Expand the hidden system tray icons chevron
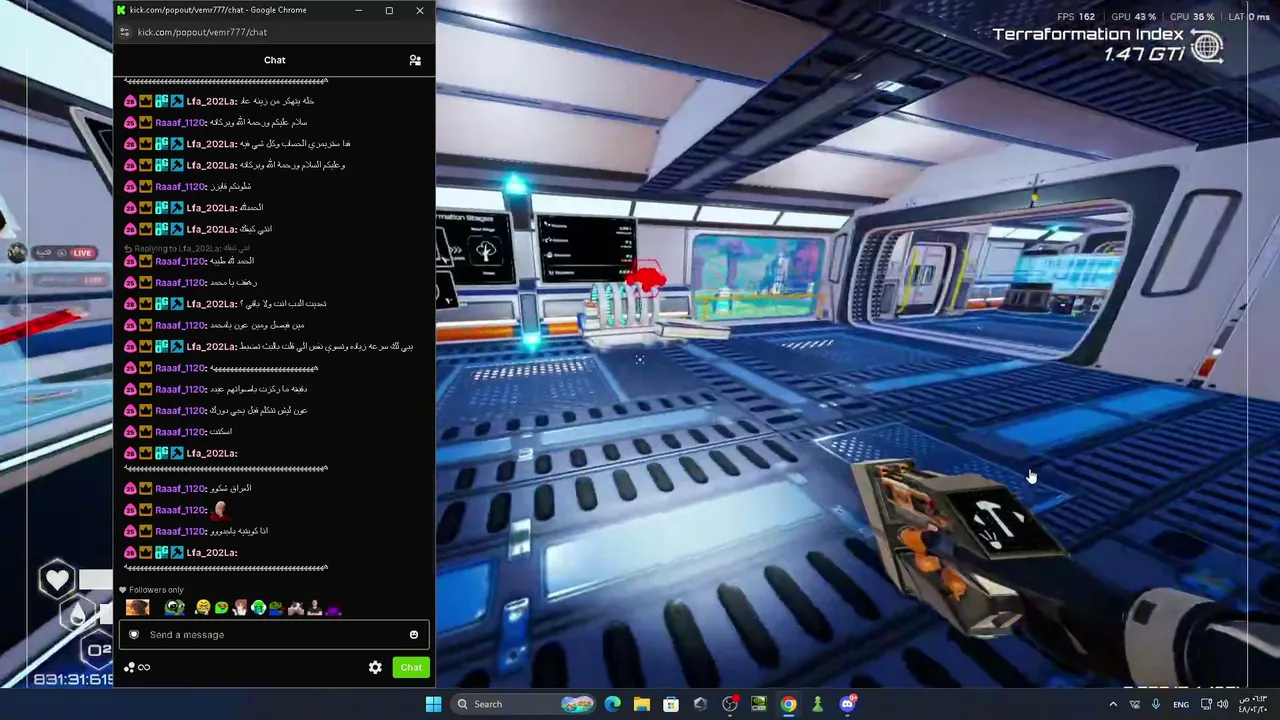Viewport: 1280px width, 720px height. [1113, 704]
